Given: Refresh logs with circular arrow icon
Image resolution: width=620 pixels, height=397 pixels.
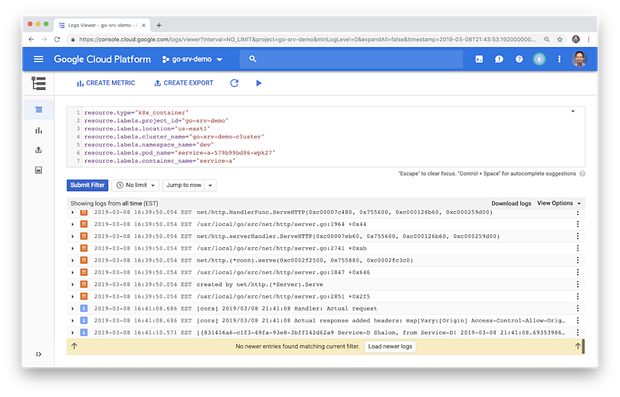Looking at the screenshot, I should pos(234,83).
